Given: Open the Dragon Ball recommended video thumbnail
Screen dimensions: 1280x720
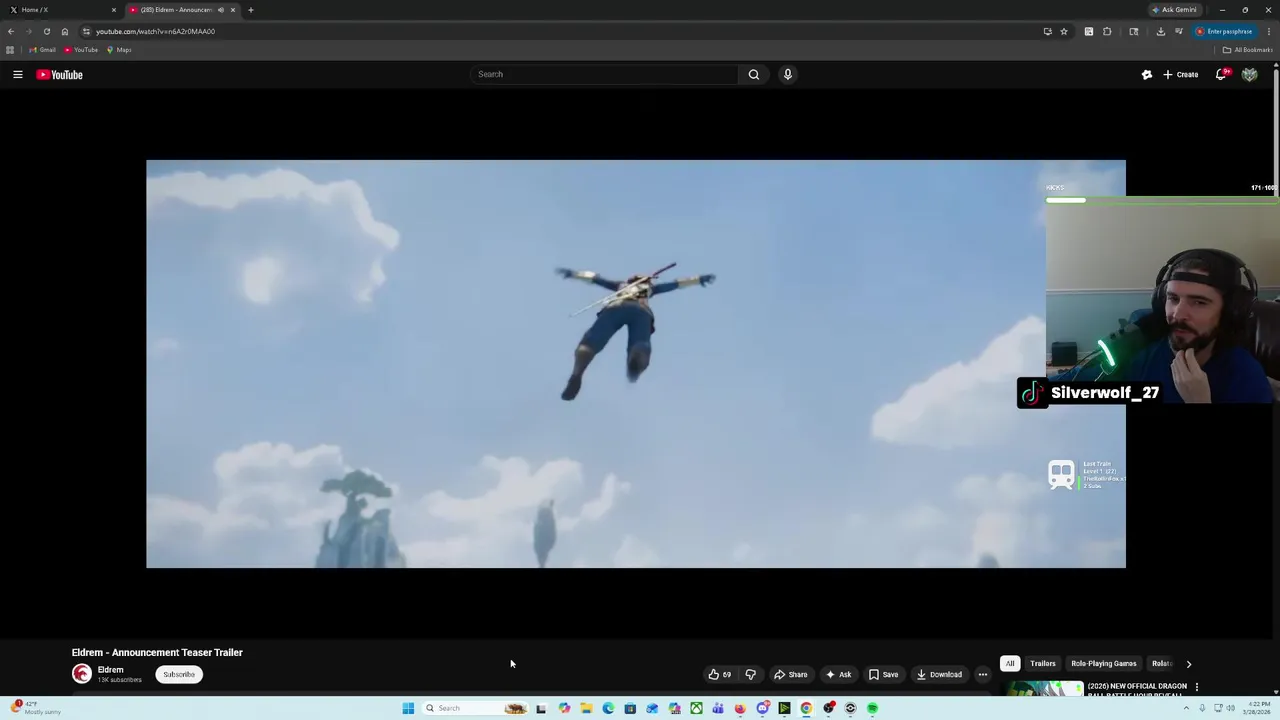Looking at the screenshot, I should pyautogui.click(x=1044, y=689).
